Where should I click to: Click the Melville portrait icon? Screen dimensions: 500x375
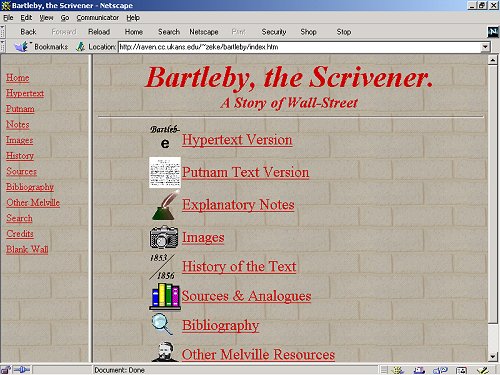coord(165,352)
